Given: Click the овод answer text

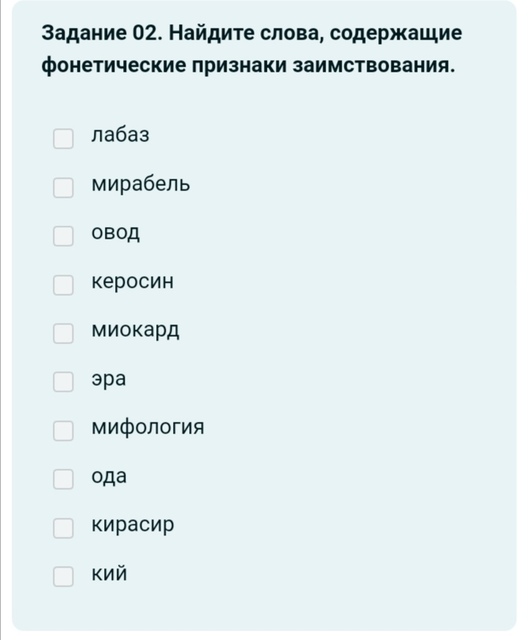Looking at the screenshot, I should (x=115, y=233).
